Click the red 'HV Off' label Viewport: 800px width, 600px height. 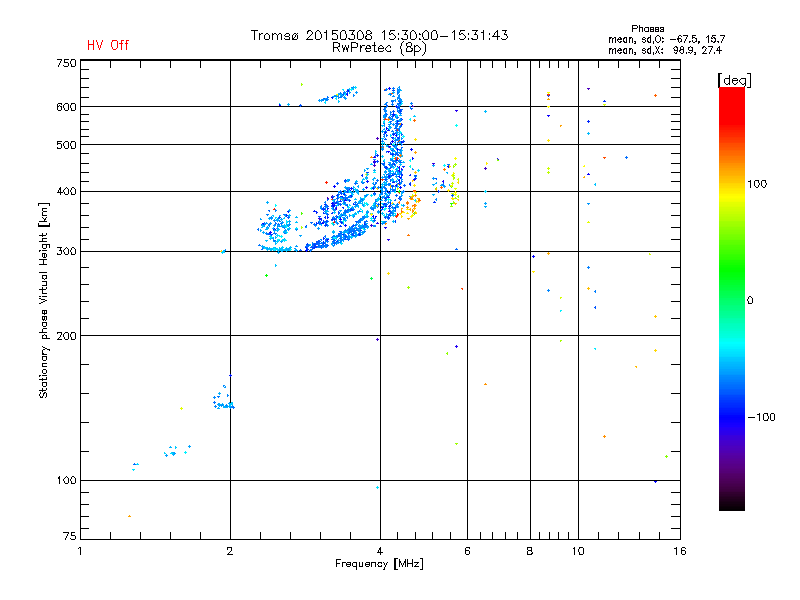(x=108, y=45)
